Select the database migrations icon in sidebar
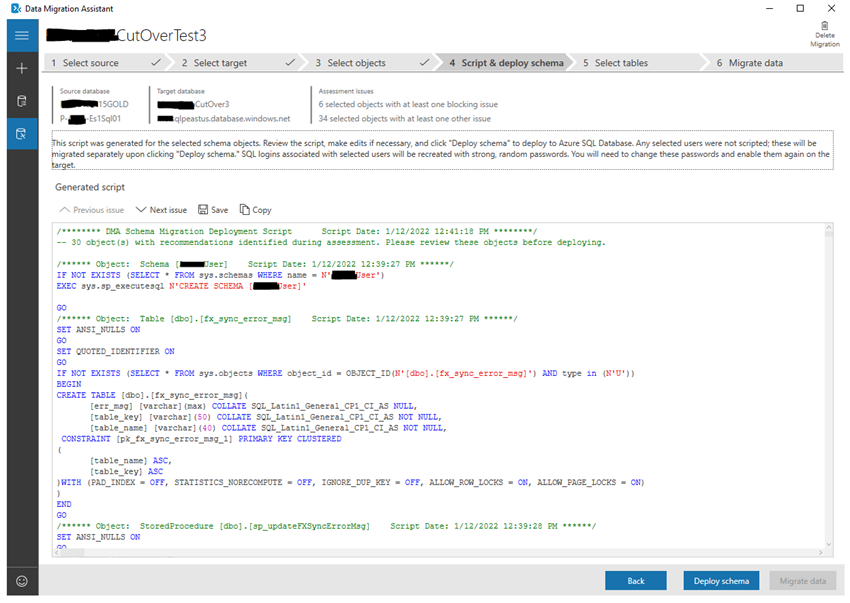Screen dimensions: 850x603 coord(21,100)
